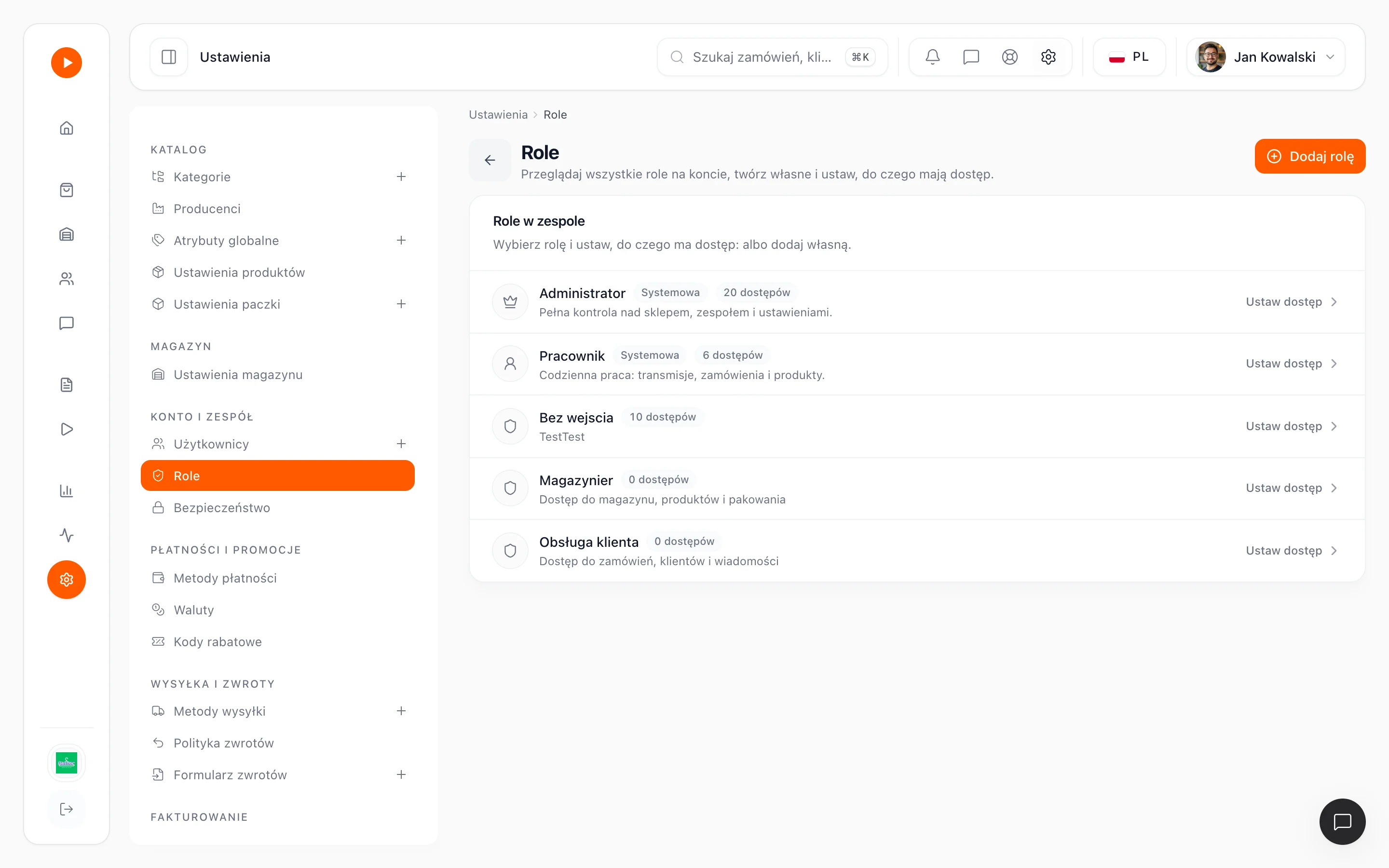Expand Kategorie with its plus icon
This screenshot has width=1389, height=868.
click(x=401, y=177)
